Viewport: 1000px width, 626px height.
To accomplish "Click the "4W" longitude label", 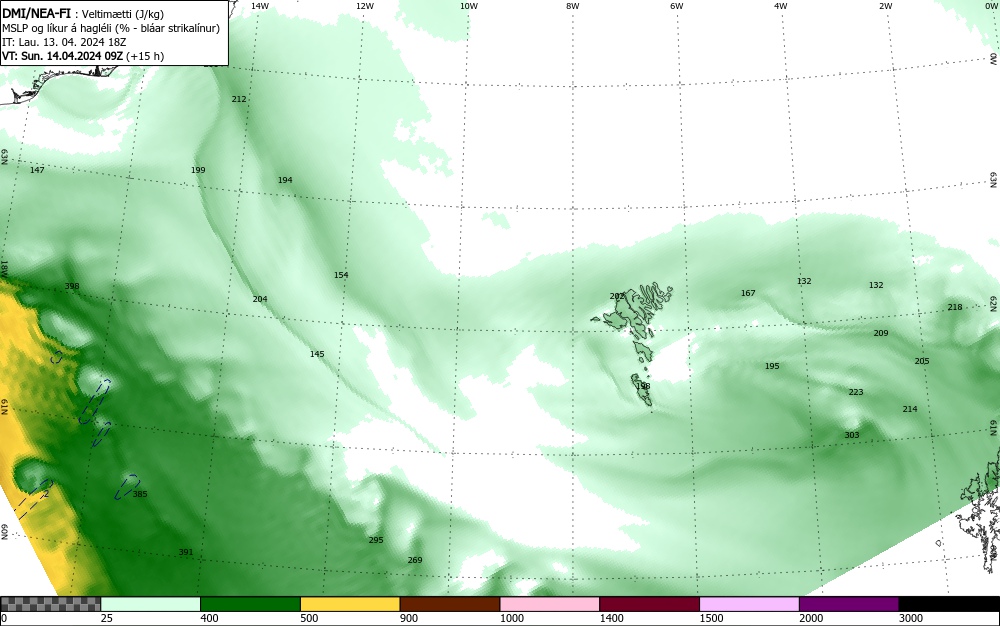I will (781, 6).
